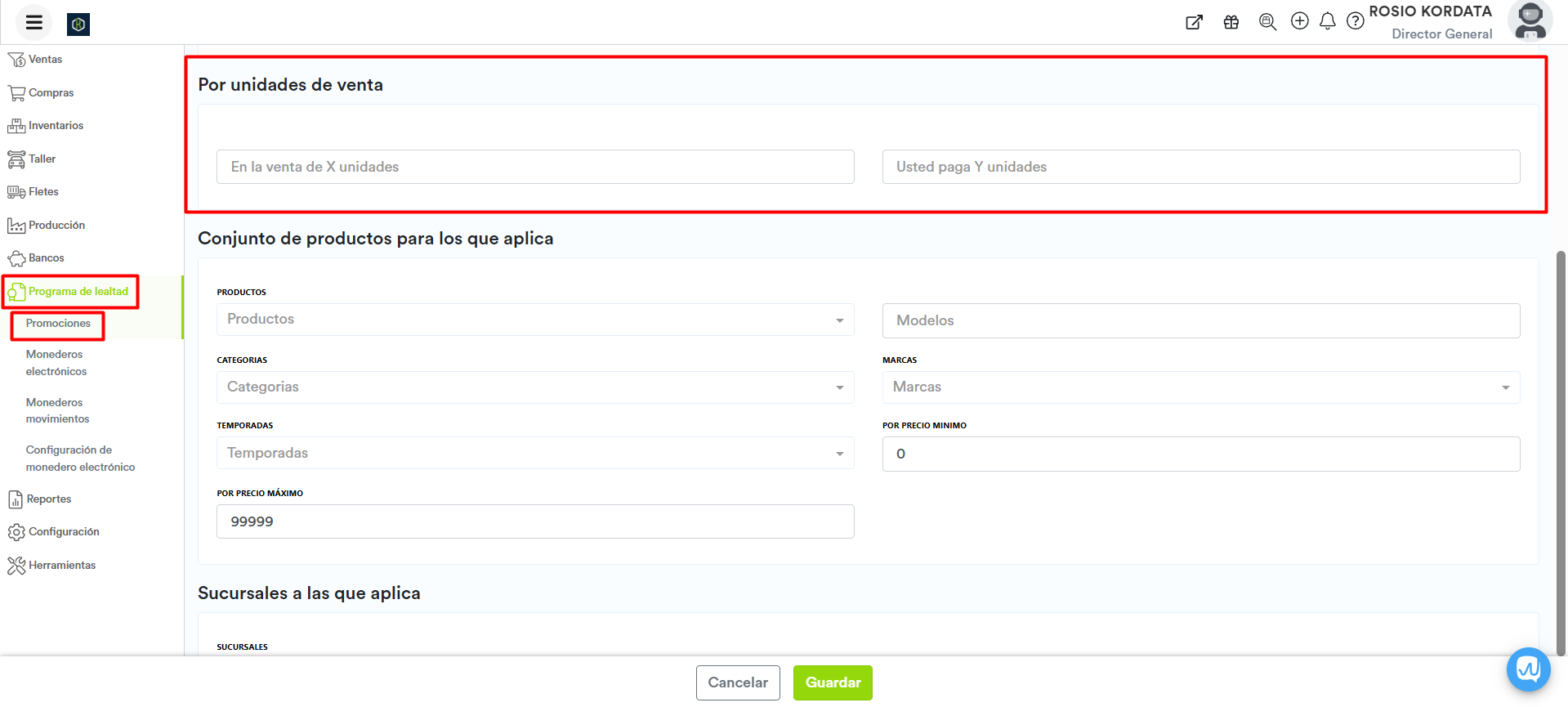The image size is (1568, 707).
Task: Click the plus circle add icon
Action: 1299,21
